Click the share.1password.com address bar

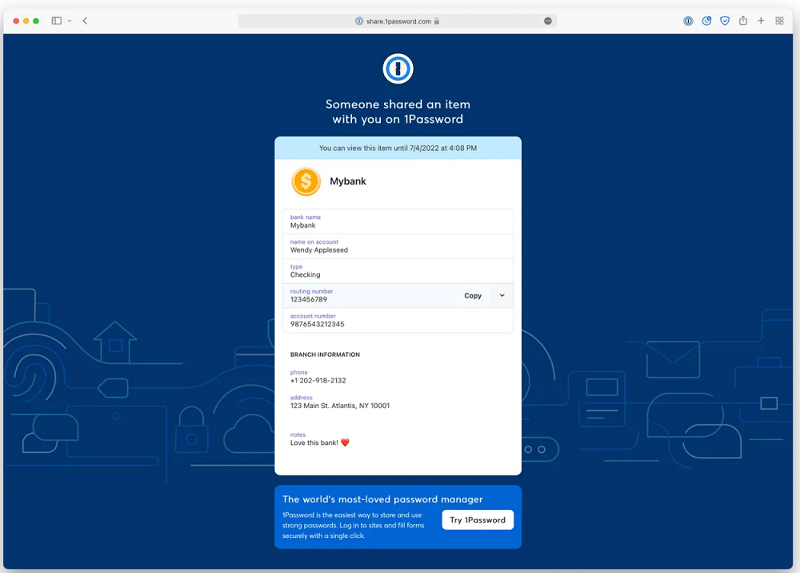[x=397, y=21]
